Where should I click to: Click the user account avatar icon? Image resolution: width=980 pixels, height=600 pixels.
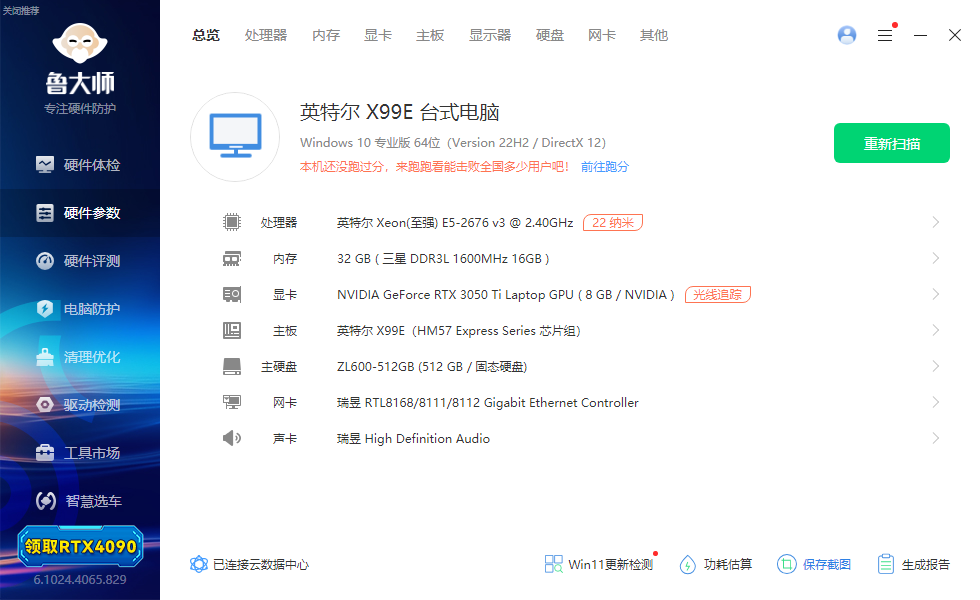click(847, 35)
